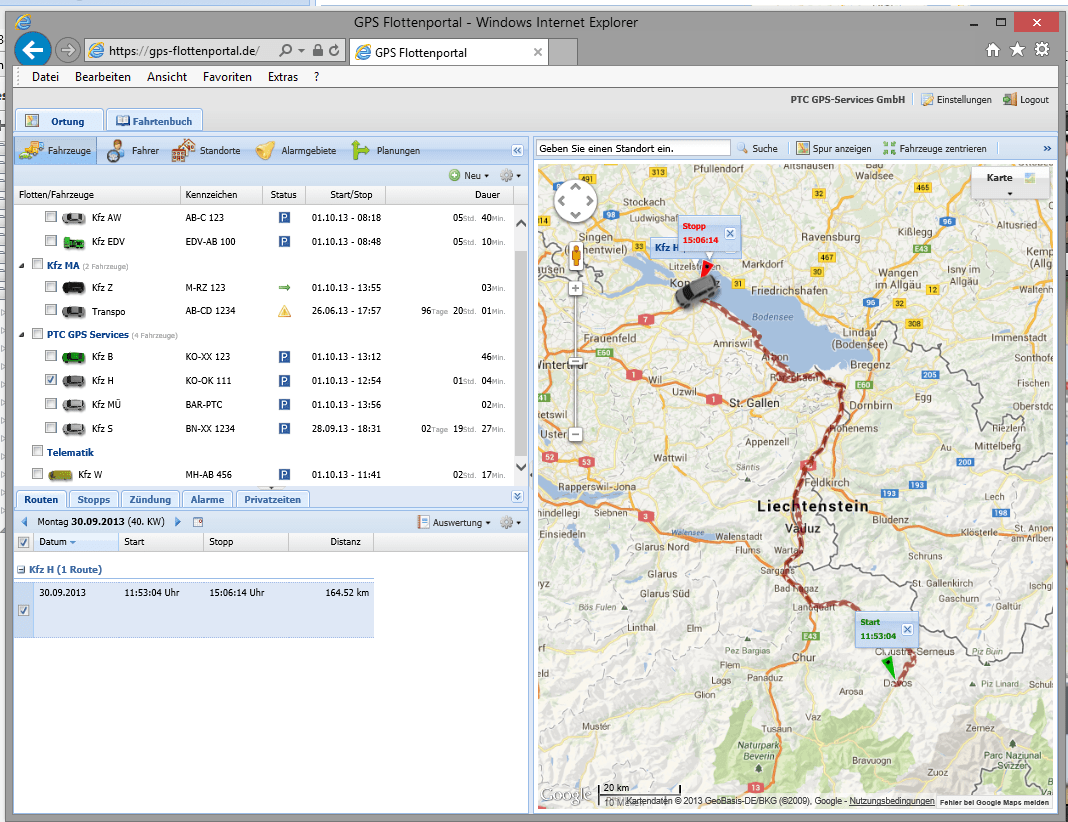Screen dimensions: 1068x822
Task: Open the Einstellungen settings link
Action: (x=956, y=99)
